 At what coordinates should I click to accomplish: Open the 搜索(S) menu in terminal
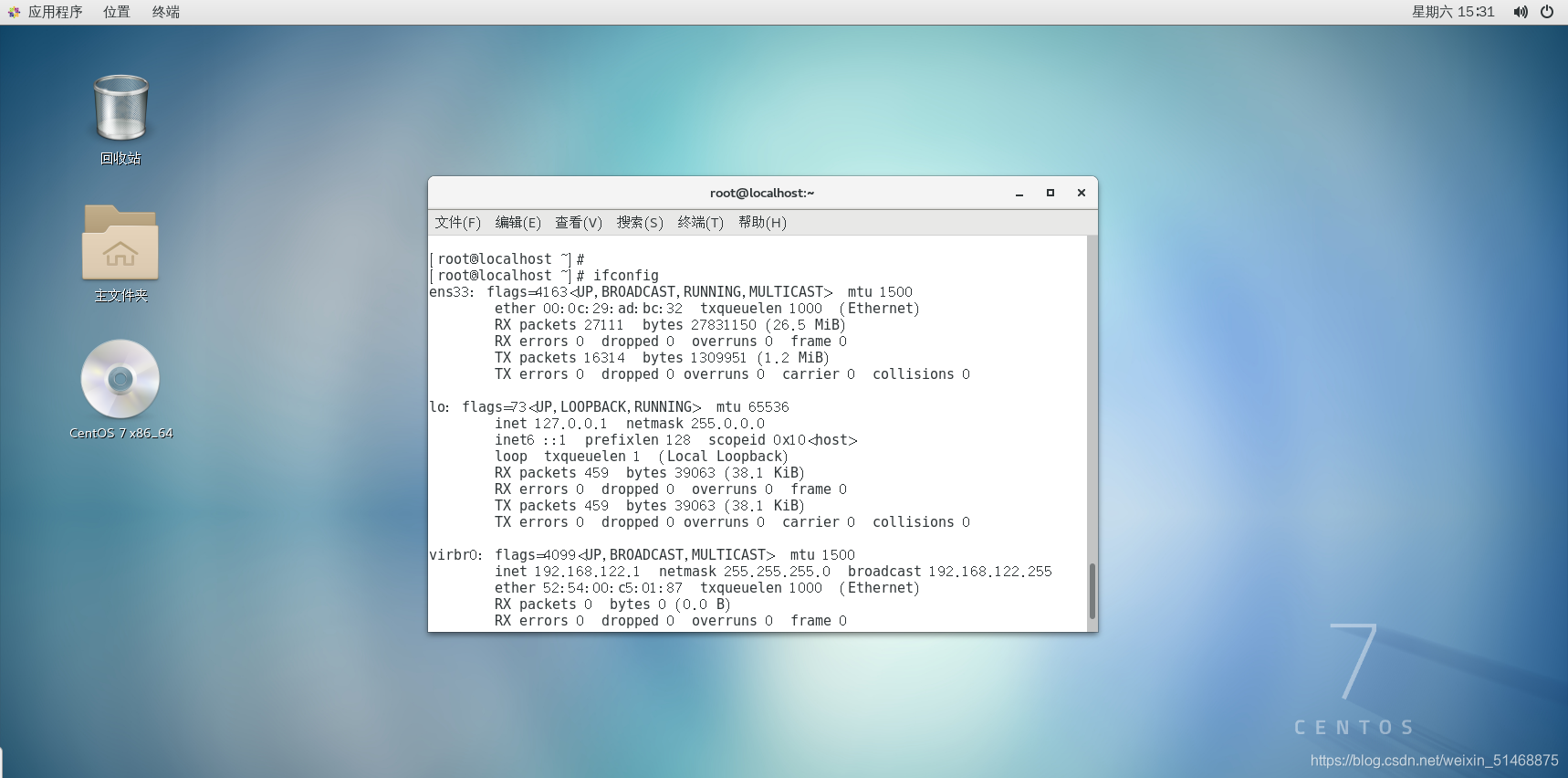tap(640, 222)
